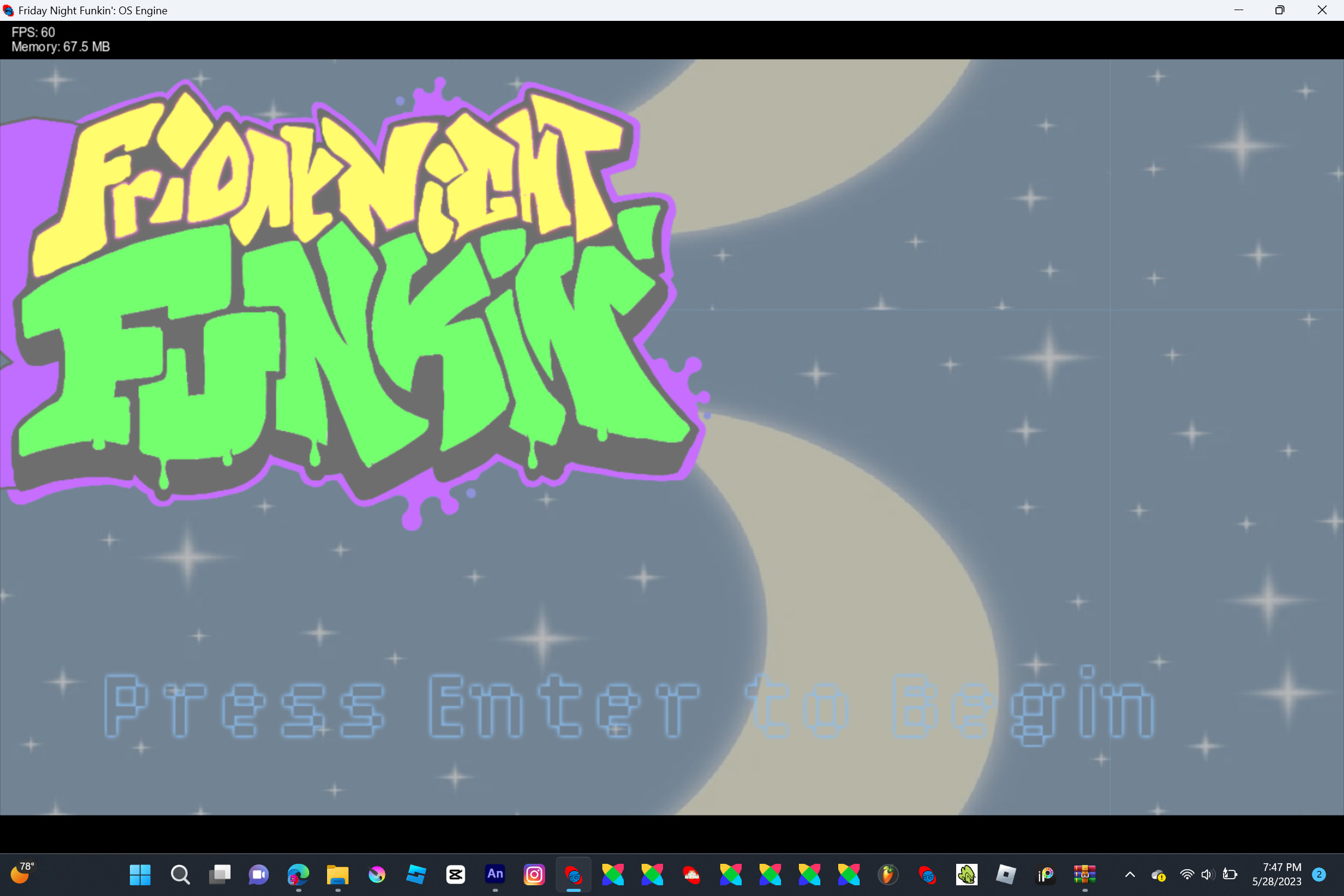
Task: Launch FL Studio from the taskbar
Action: 887,875
